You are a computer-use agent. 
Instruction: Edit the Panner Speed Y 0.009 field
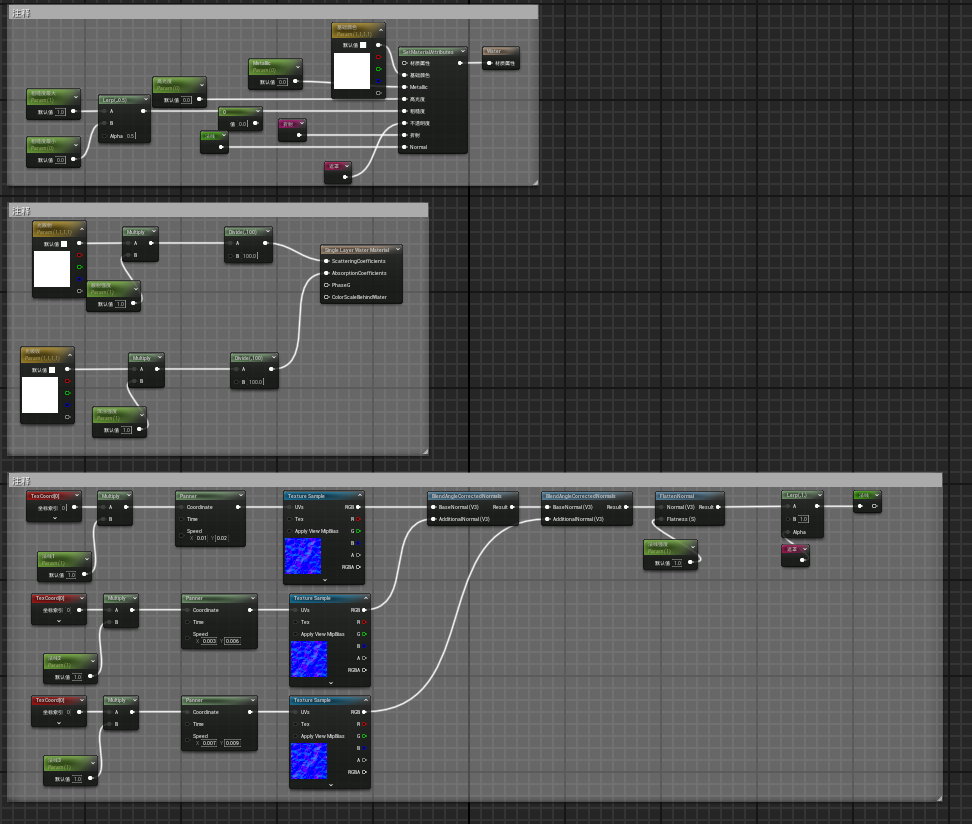(232, 743)
